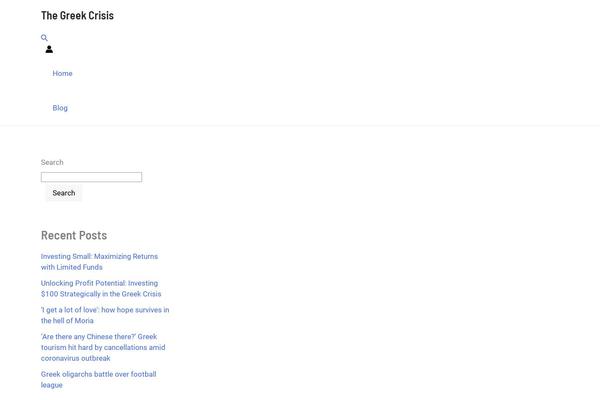Open post Unlocking Profit Potential: Investing $100

[x=101, y=289]
